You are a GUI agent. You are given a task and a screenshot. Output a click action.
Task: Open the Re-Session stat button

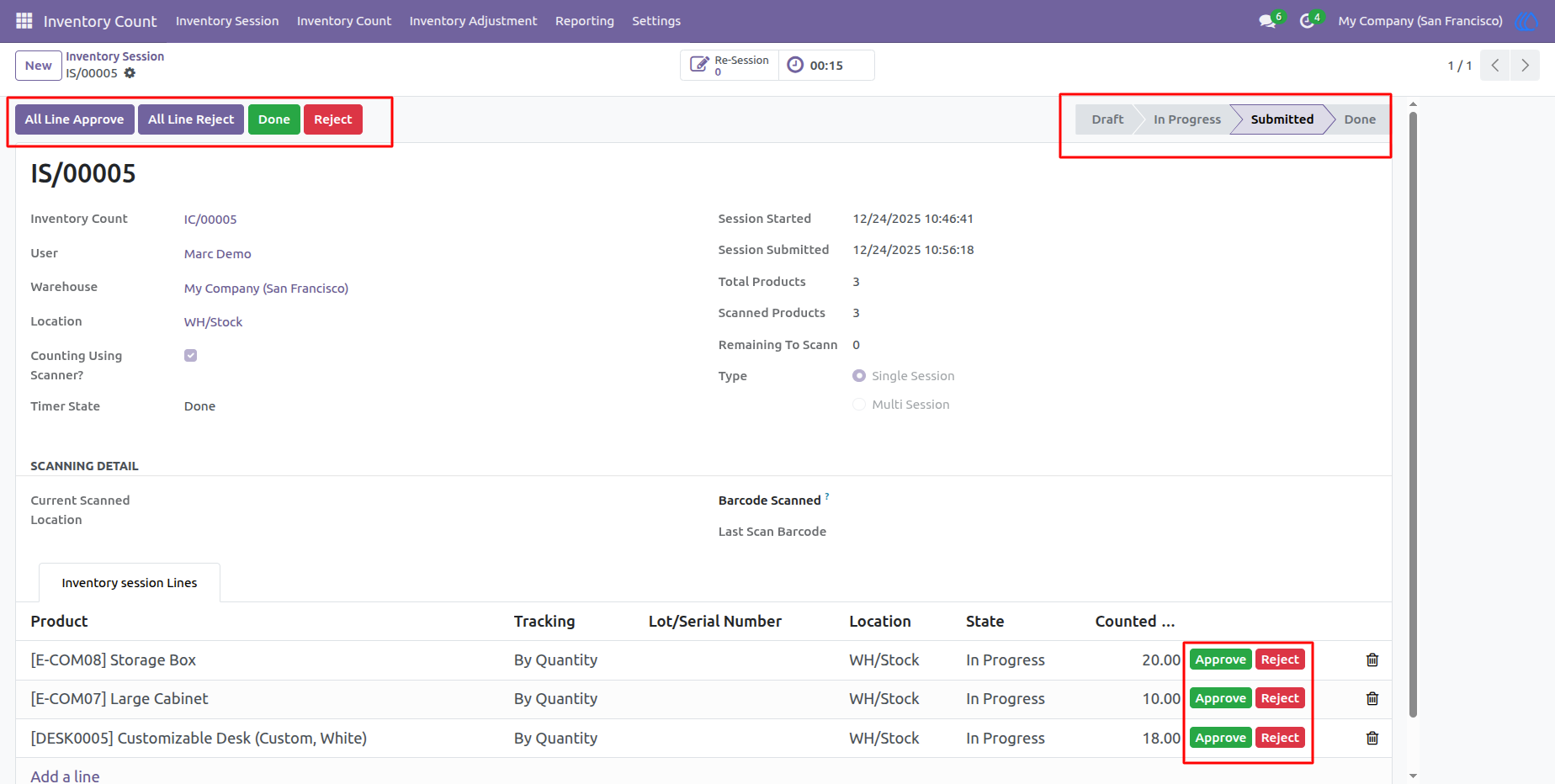(730, 66)
